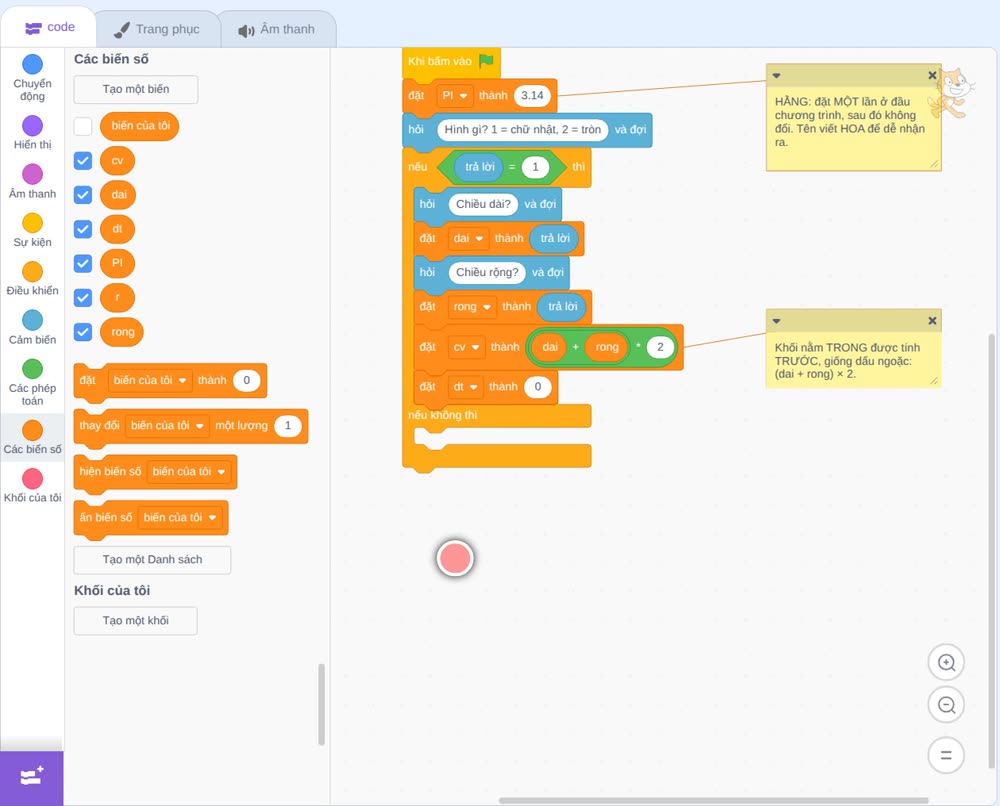Click the 'Chiều dài?' question field

(x=483, y=204)
